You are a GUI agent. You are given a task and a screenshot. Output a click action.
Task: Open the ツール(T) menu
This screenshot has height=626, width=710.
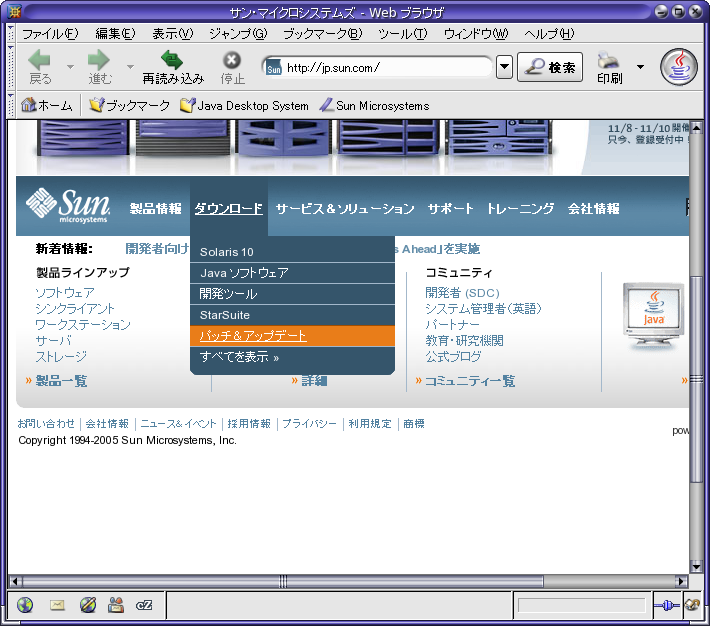403,34
